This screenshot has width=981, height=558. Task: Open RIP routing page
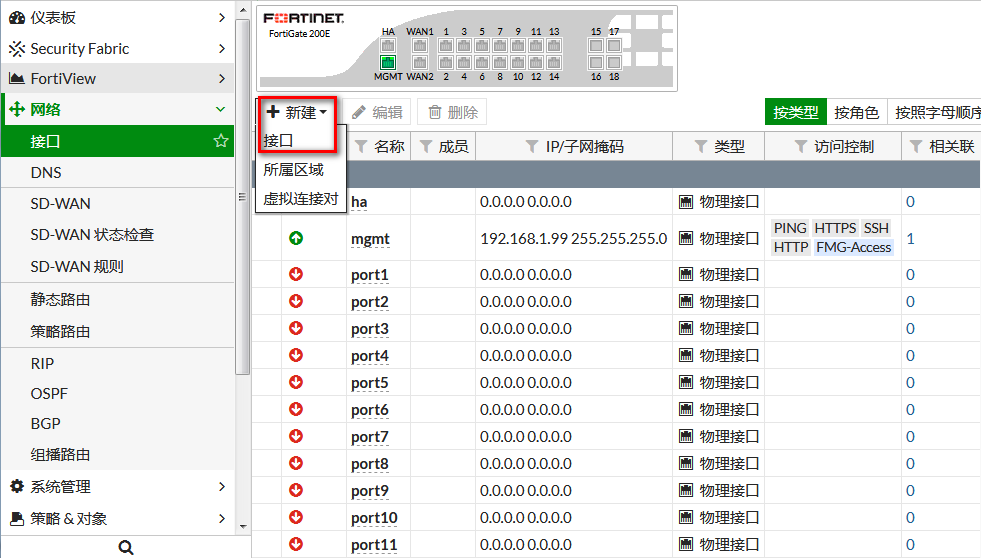(42, 363)
